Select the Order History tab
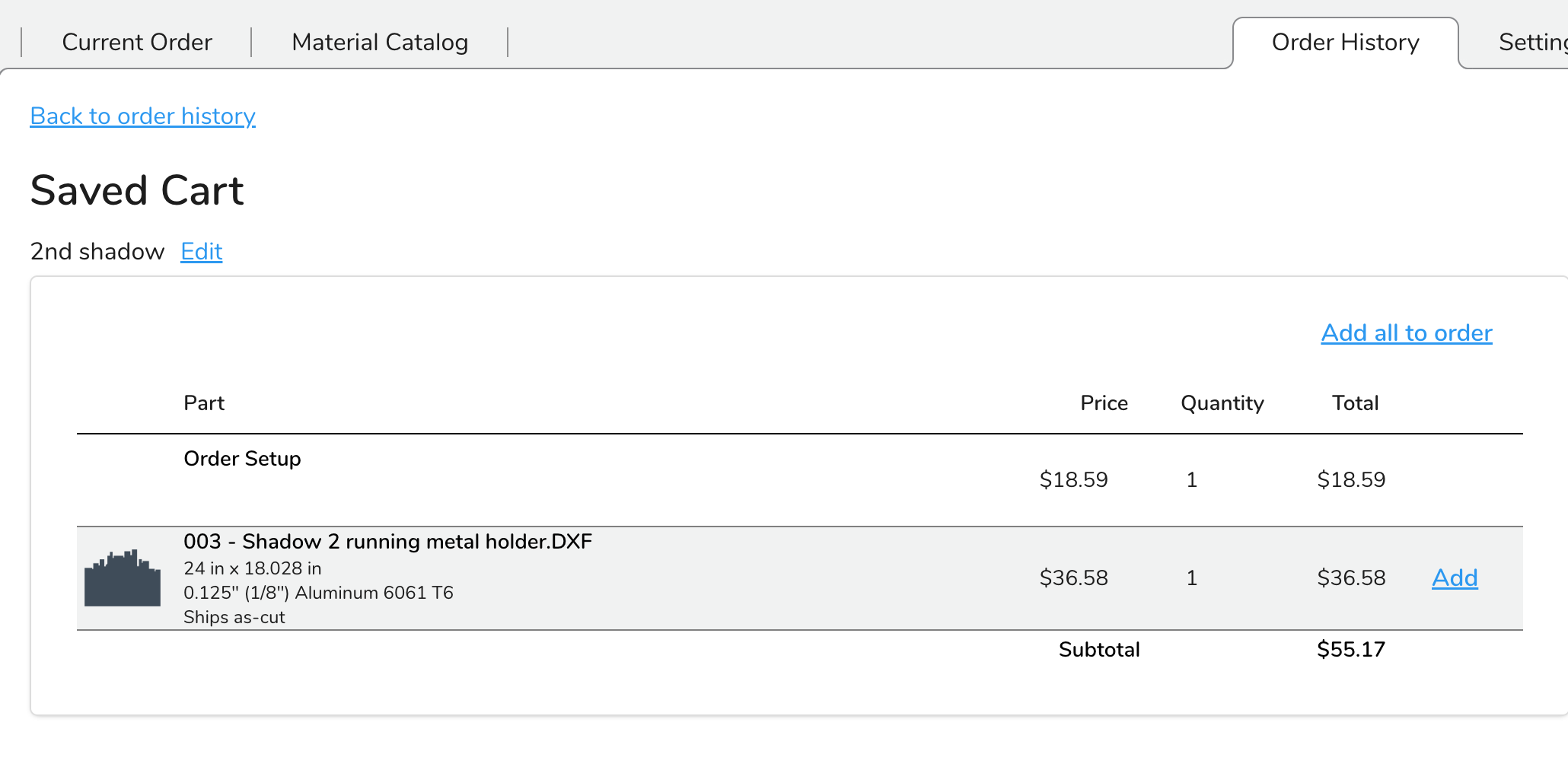The height and width of the screenshot is (770, 1568). tap(1345, 43)
